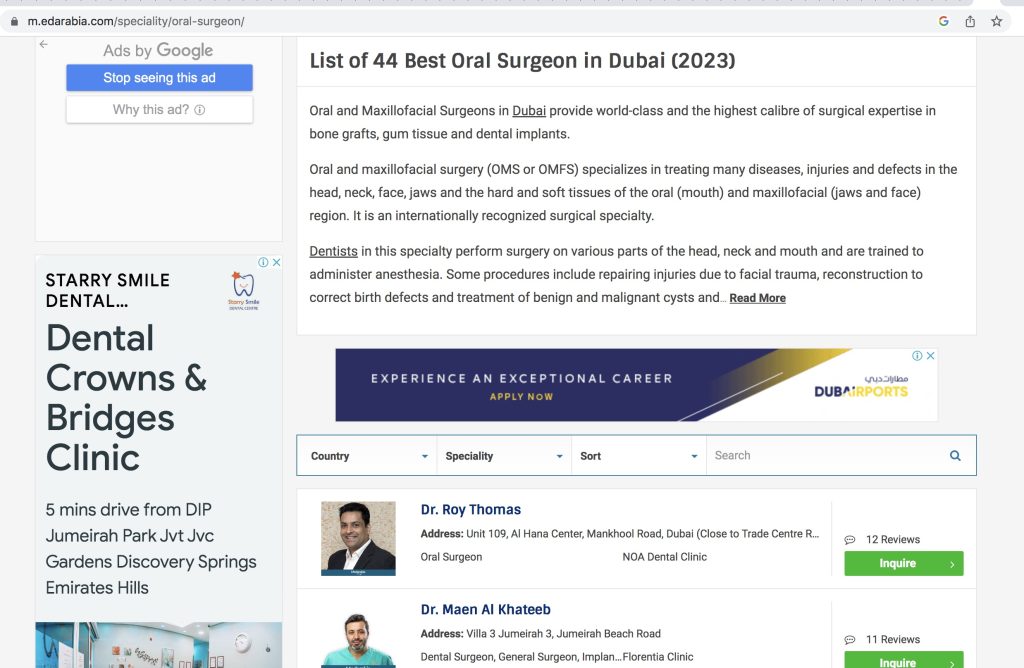Click Starry Smile Dental ad title

[108, 291]
